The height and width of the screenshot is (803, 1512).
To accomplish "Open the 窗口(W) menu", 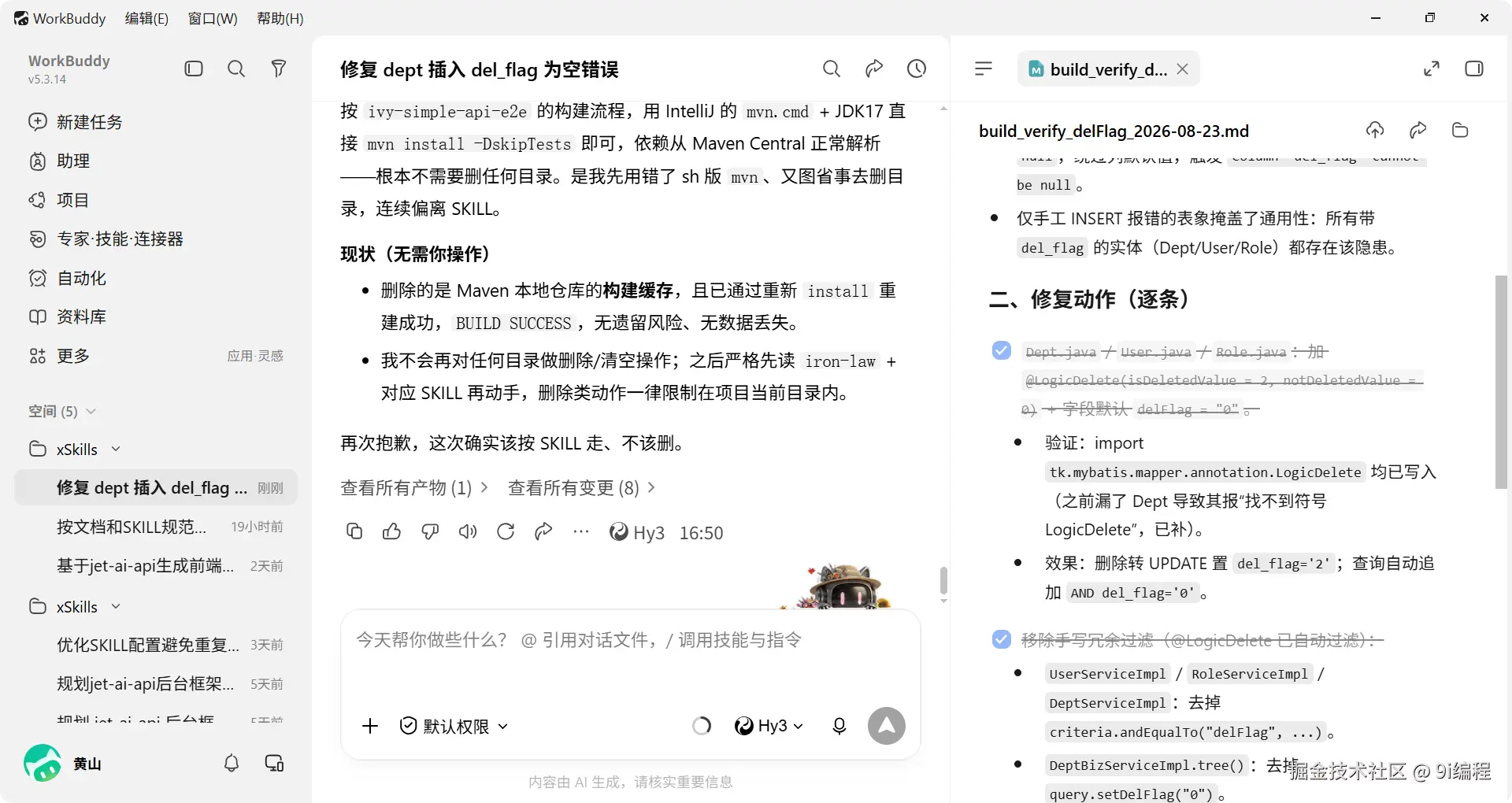I will point(213,18).
